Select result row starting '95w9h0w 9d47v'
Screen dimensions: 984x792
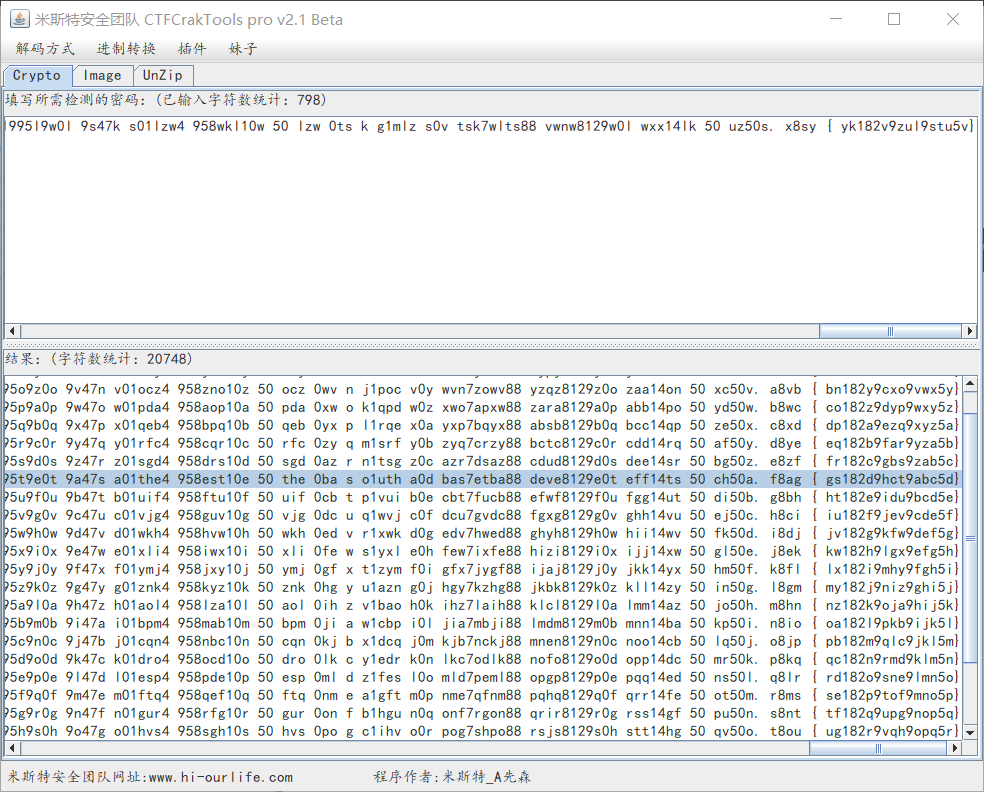click(x=483, y=533)
